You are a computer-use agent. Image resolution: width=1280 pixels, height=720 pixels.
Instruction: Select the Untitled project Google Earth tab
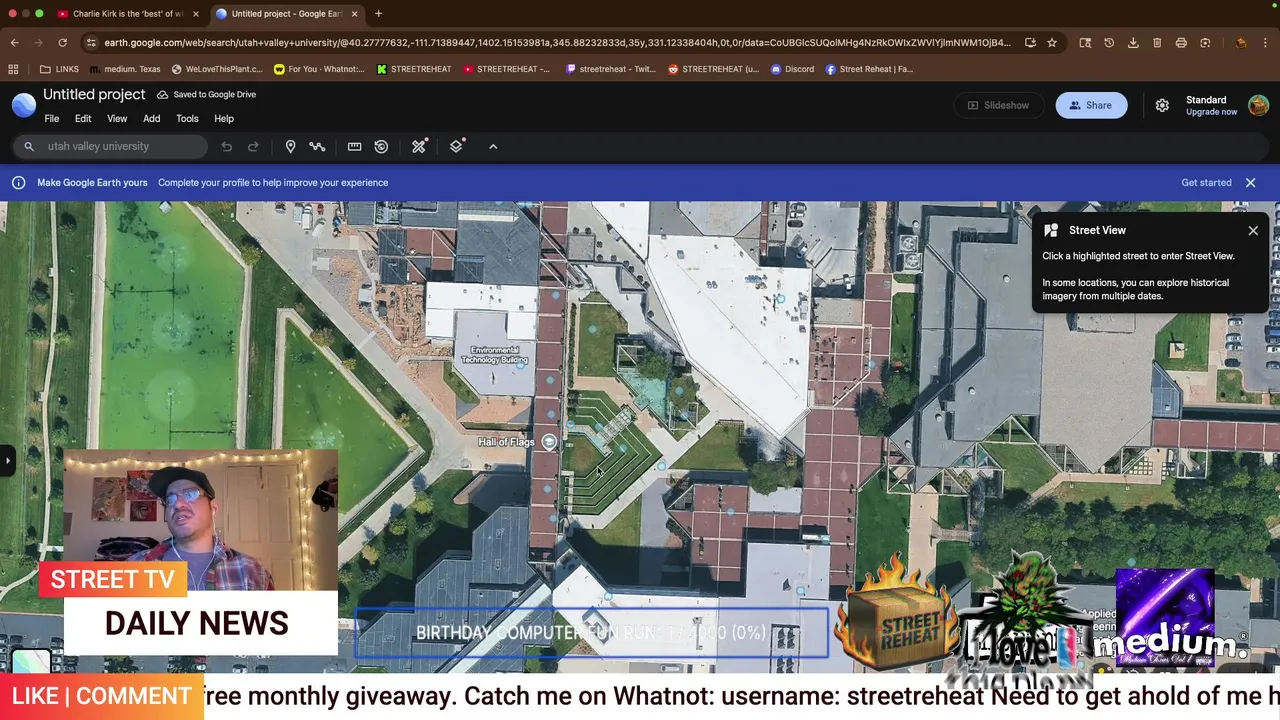[x=287, y=14]
